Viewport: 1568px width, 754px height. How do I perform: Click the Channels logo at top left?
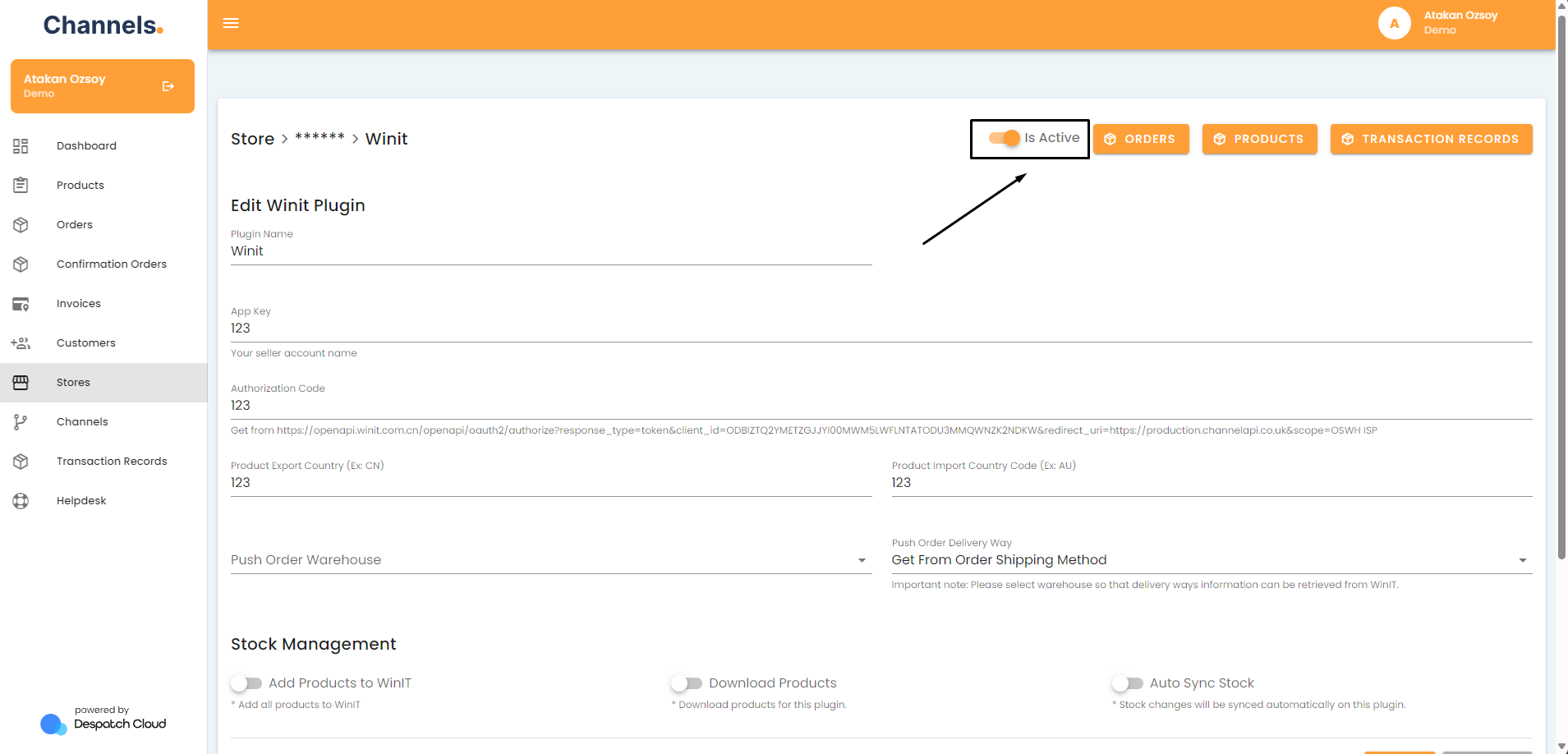click(x=103, y=25)
